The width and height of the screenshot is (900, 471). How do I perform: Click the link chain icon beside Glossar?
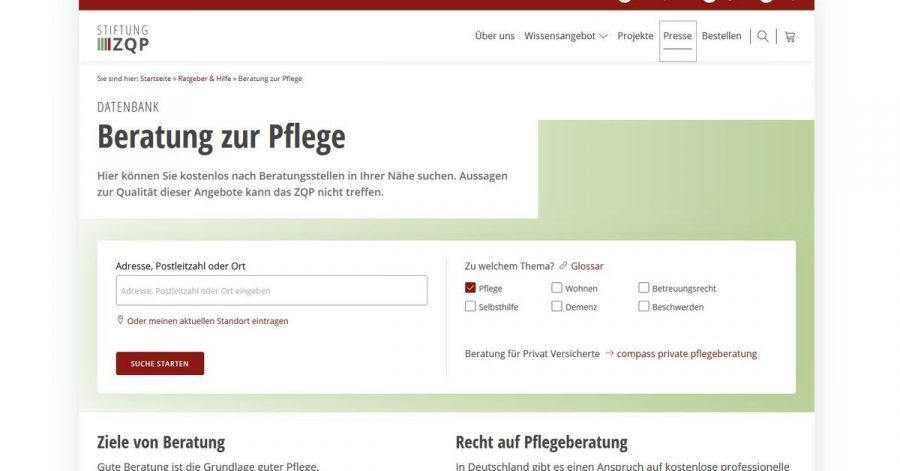click(563, 266)
